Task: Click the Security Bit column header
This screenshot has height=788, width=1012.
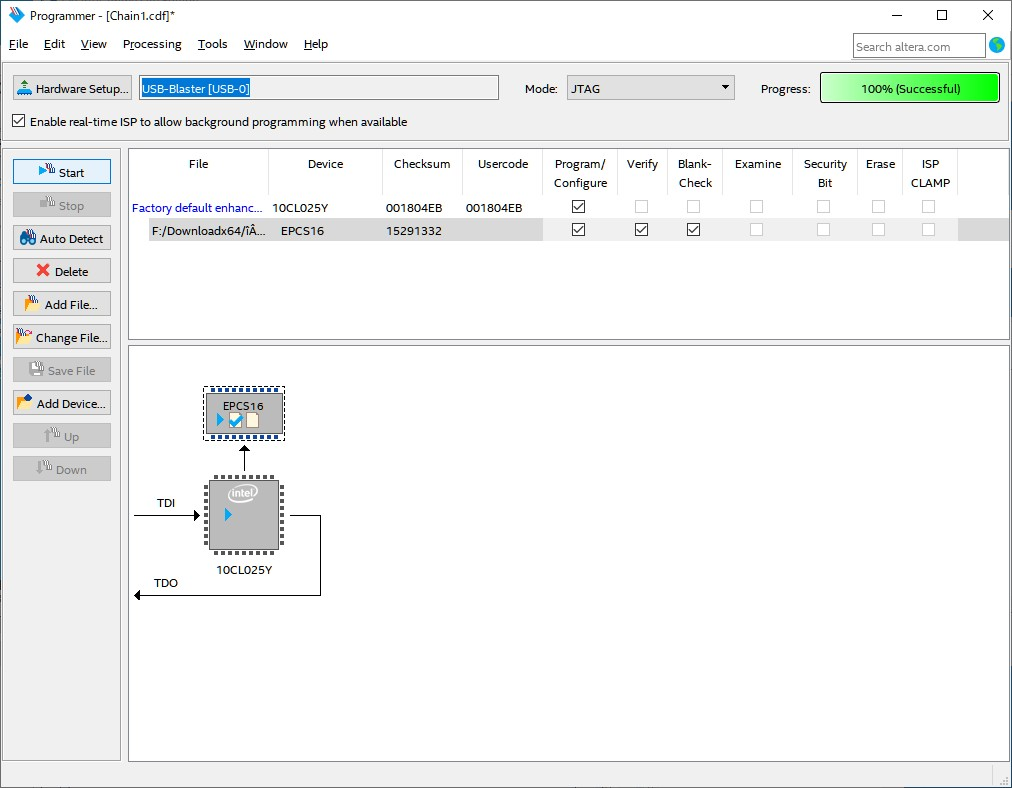Action: pos(825,173)
